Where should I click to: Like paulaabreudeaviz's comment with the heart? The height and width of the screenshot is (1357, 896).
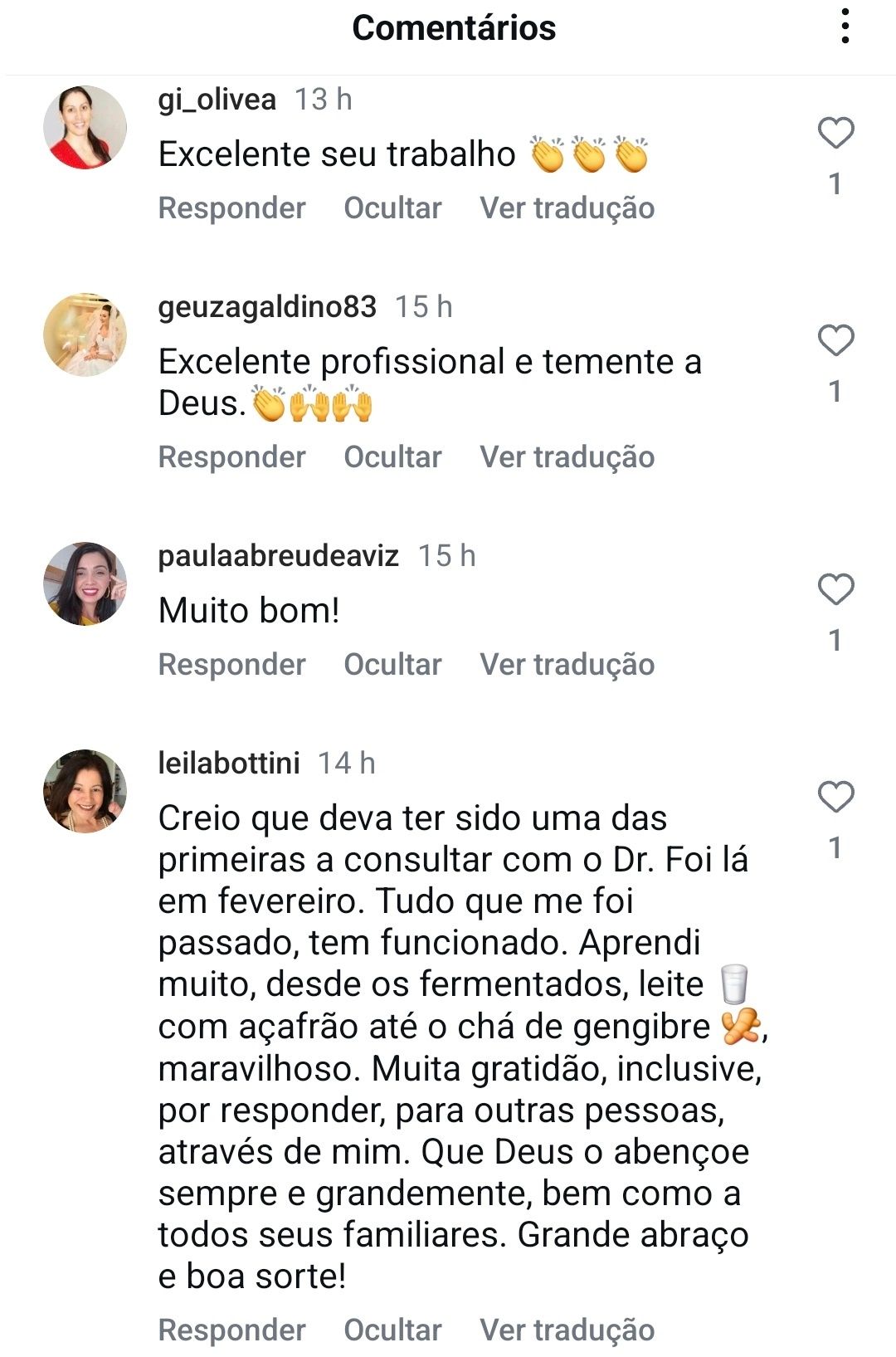point(835,590)
